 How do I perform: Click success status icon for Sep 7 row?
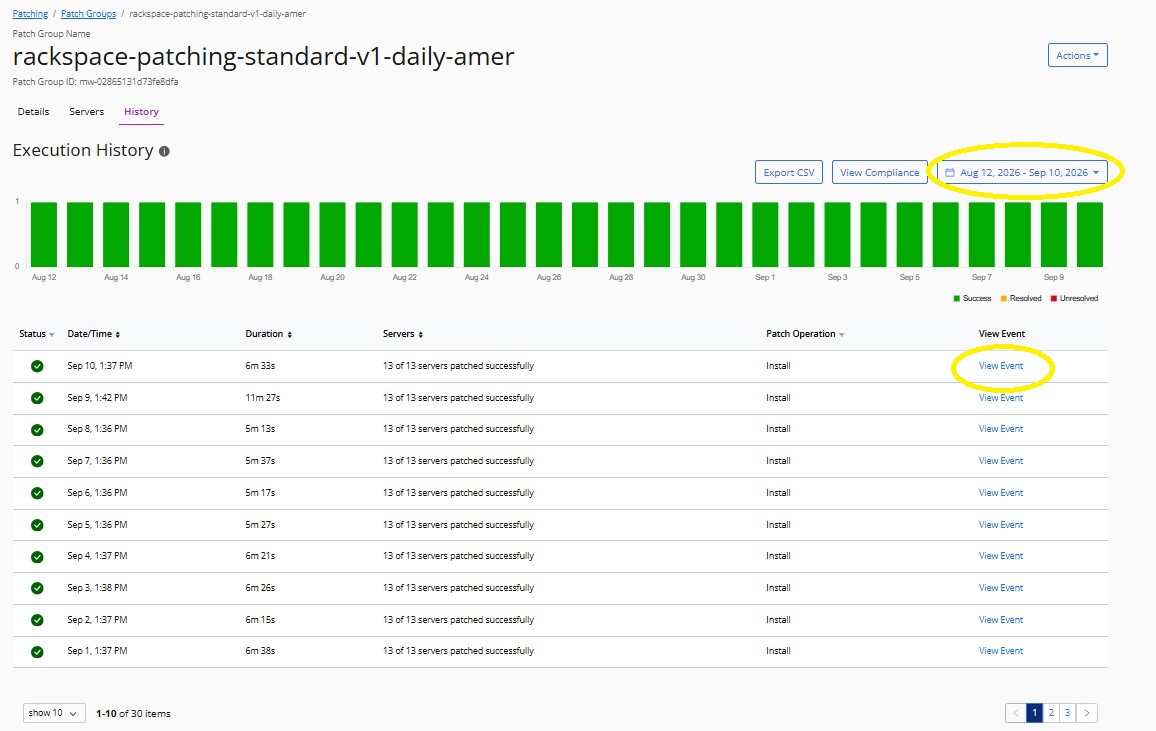[37, 461]
